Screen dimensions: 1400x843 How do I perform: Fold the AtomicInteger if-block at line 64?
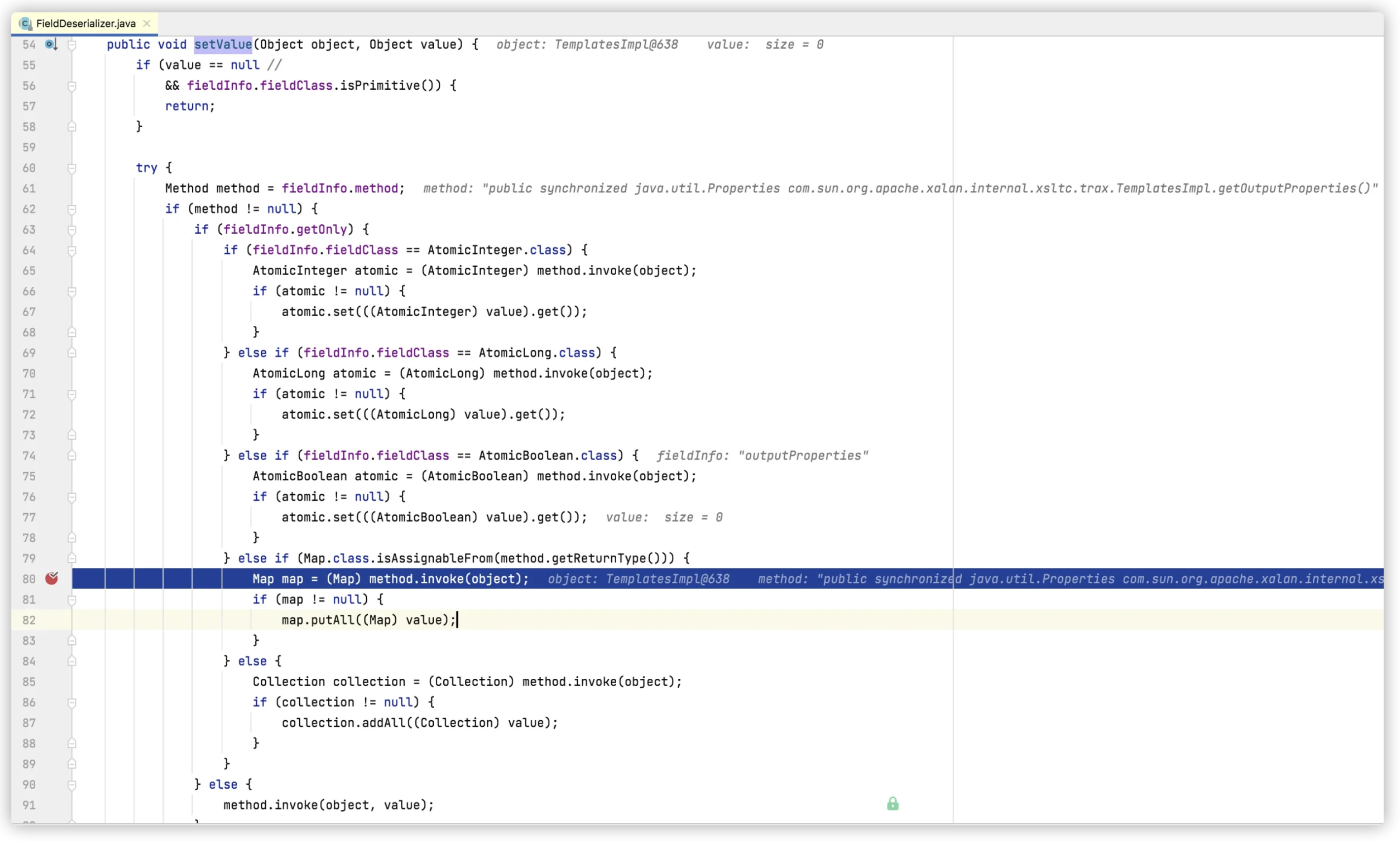click(72, 250)
